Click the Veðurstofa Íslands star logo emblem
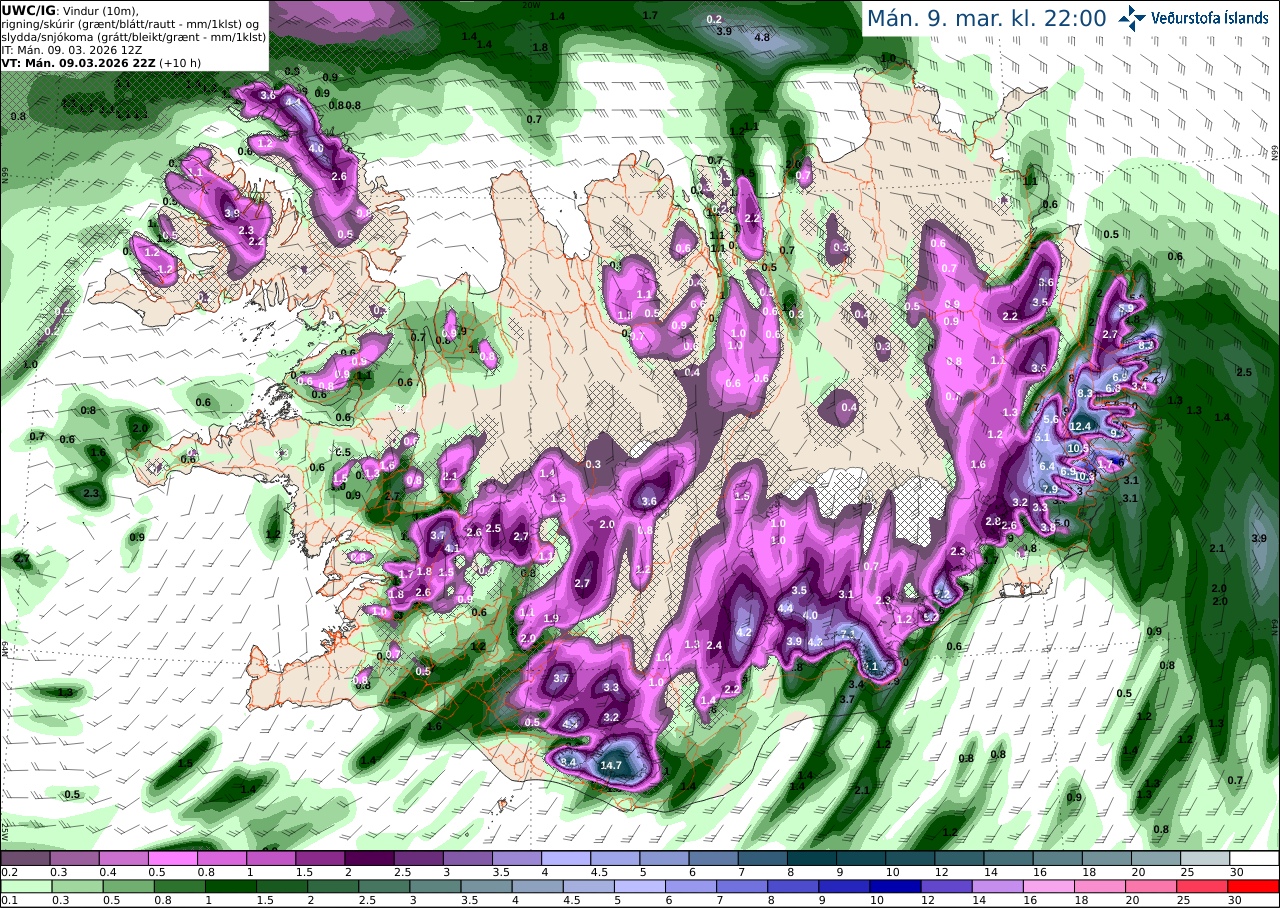 point(1131,17)
